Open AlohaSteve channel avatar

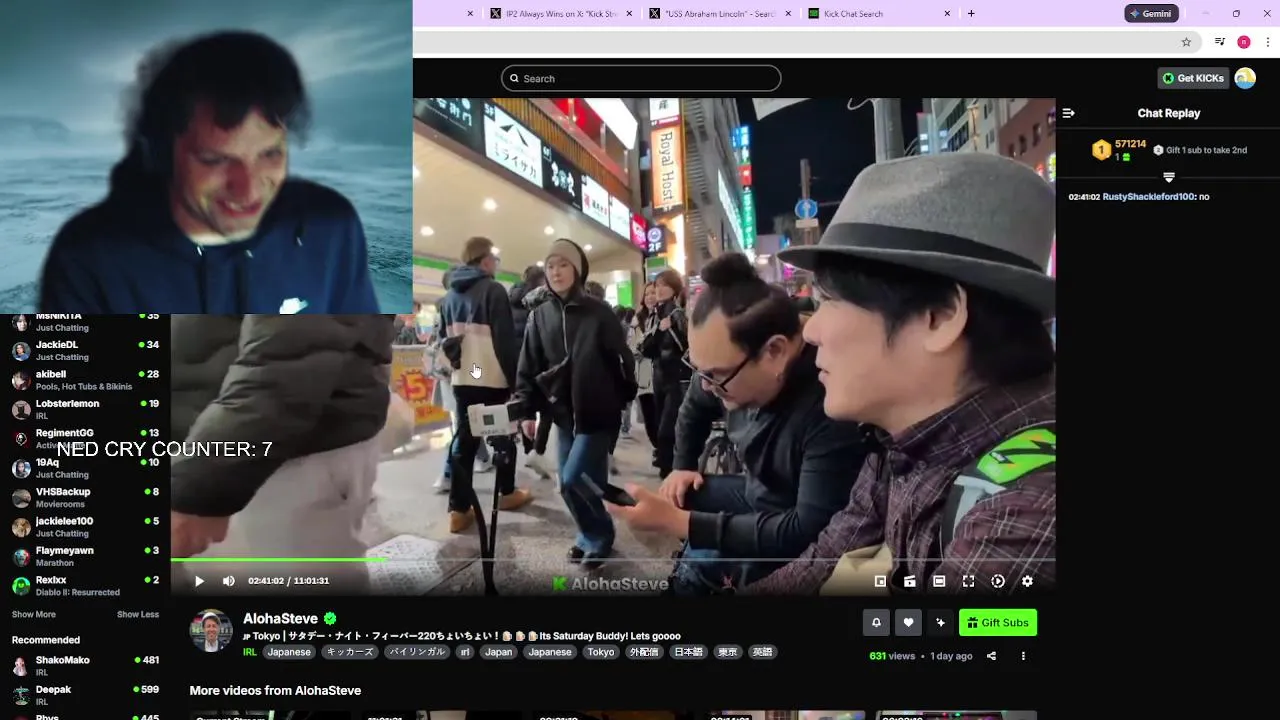(x=211, y=630)
